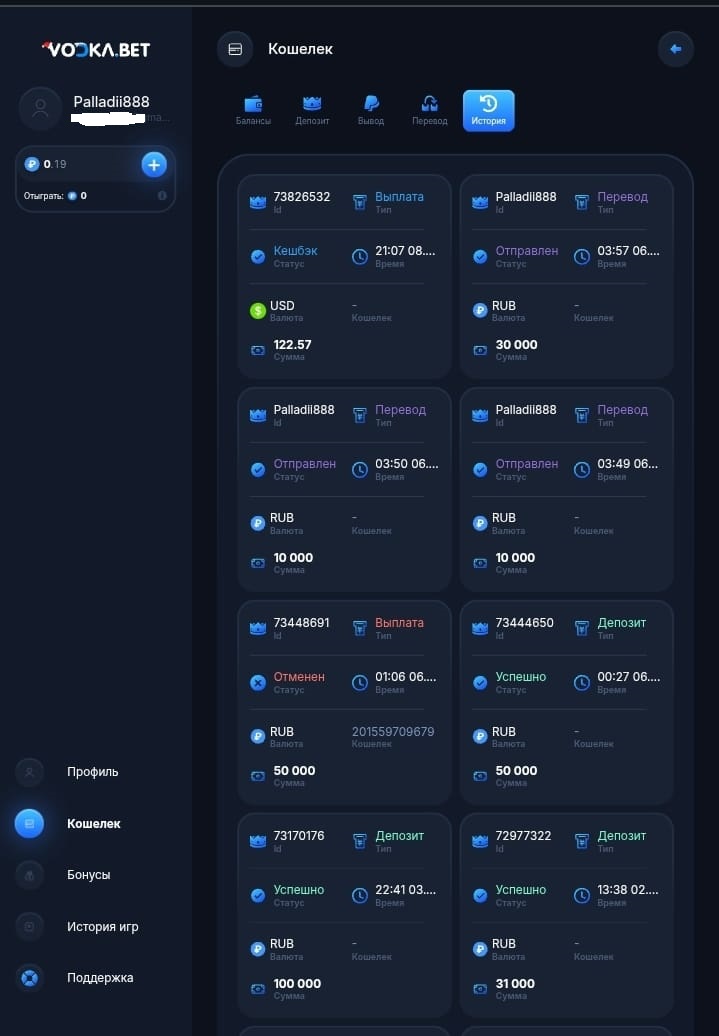Click transaction ID 73444650
Screen dimensions: 719x1036
524,623
